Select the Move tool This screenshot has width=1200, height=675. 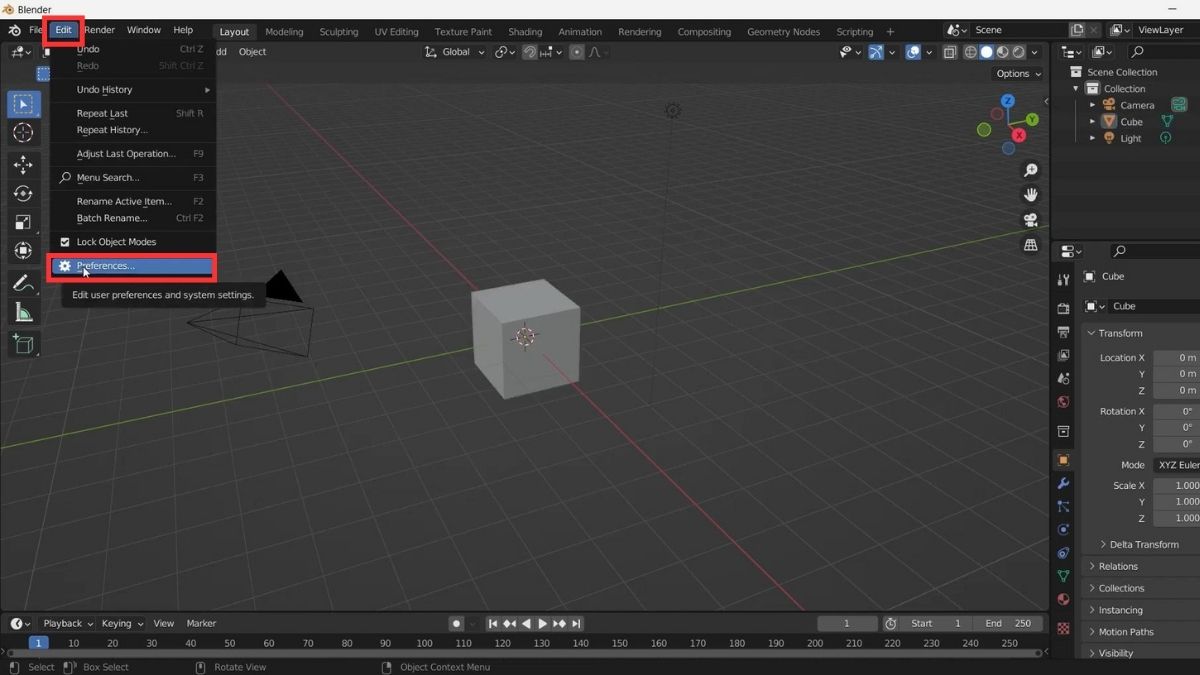point(24,165)
